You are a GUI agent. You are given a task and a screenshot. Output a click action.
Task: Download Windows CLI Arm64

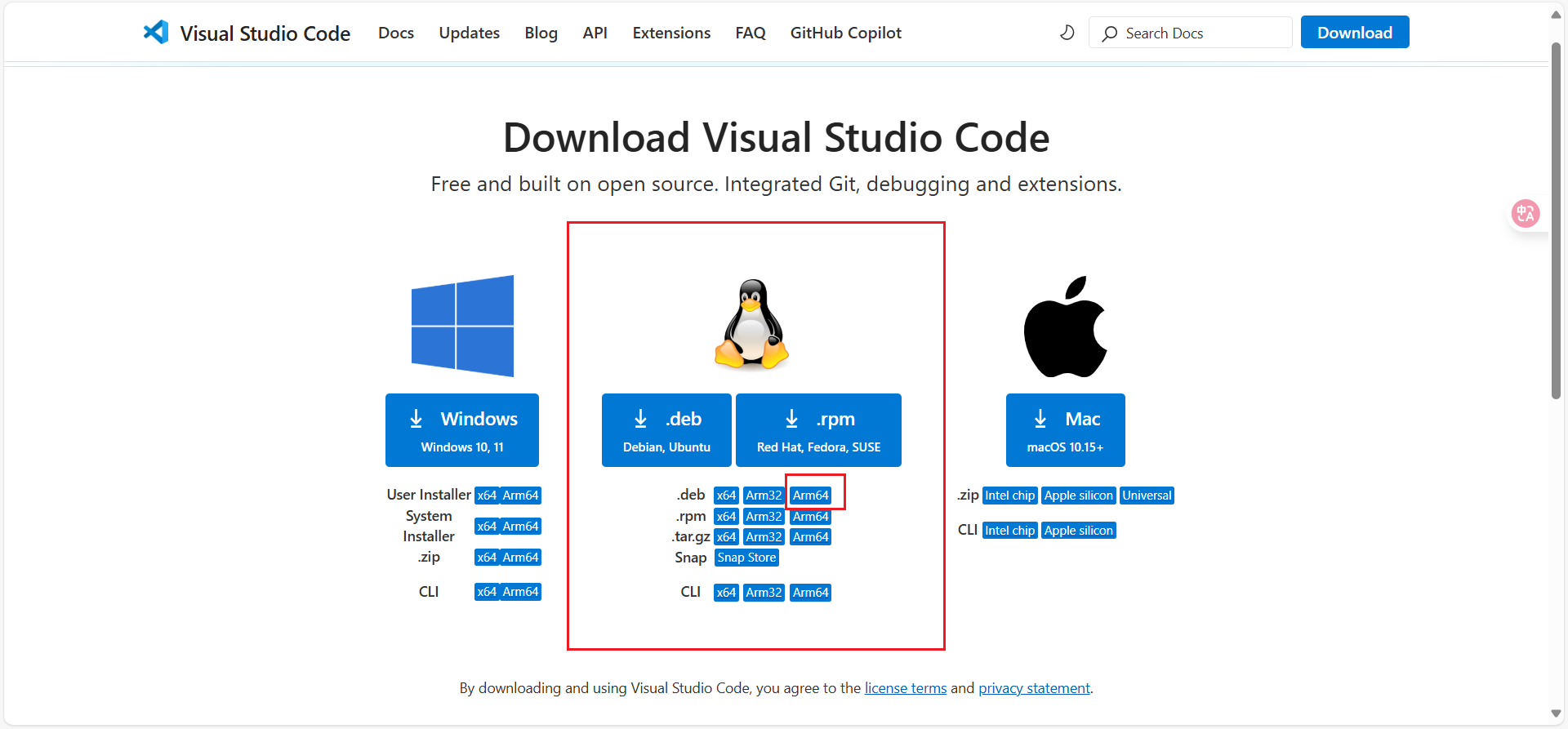click(520, 592)
